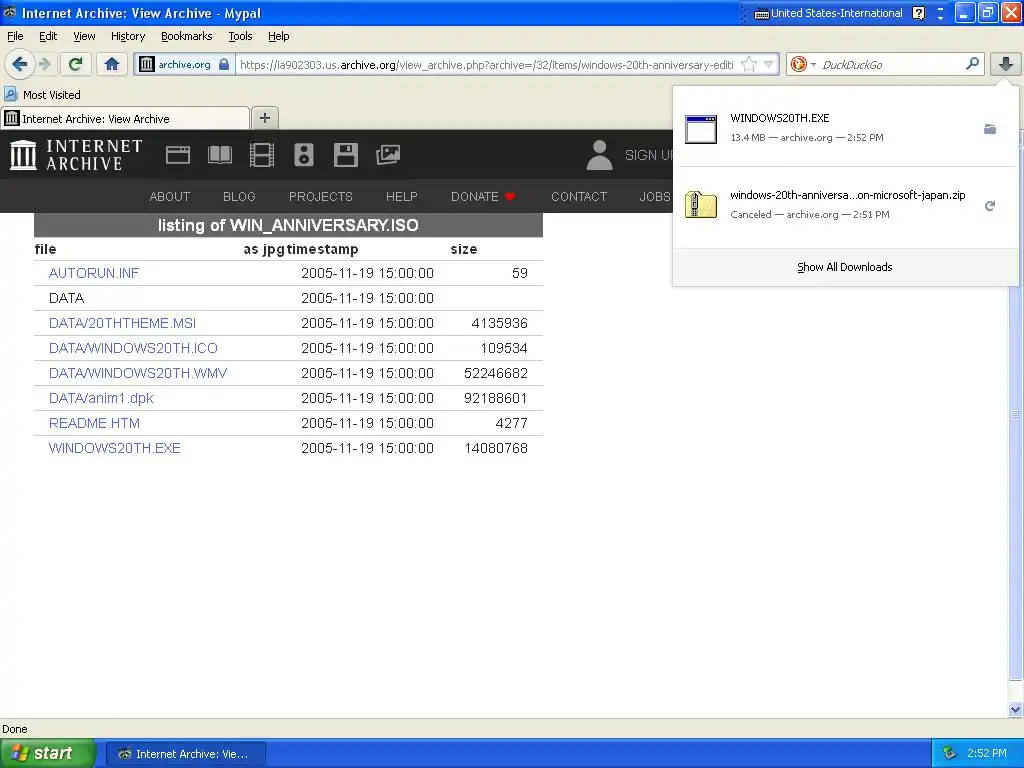Open the Help menu
This screenshot has height=768, width=1024.
(278, 36)
